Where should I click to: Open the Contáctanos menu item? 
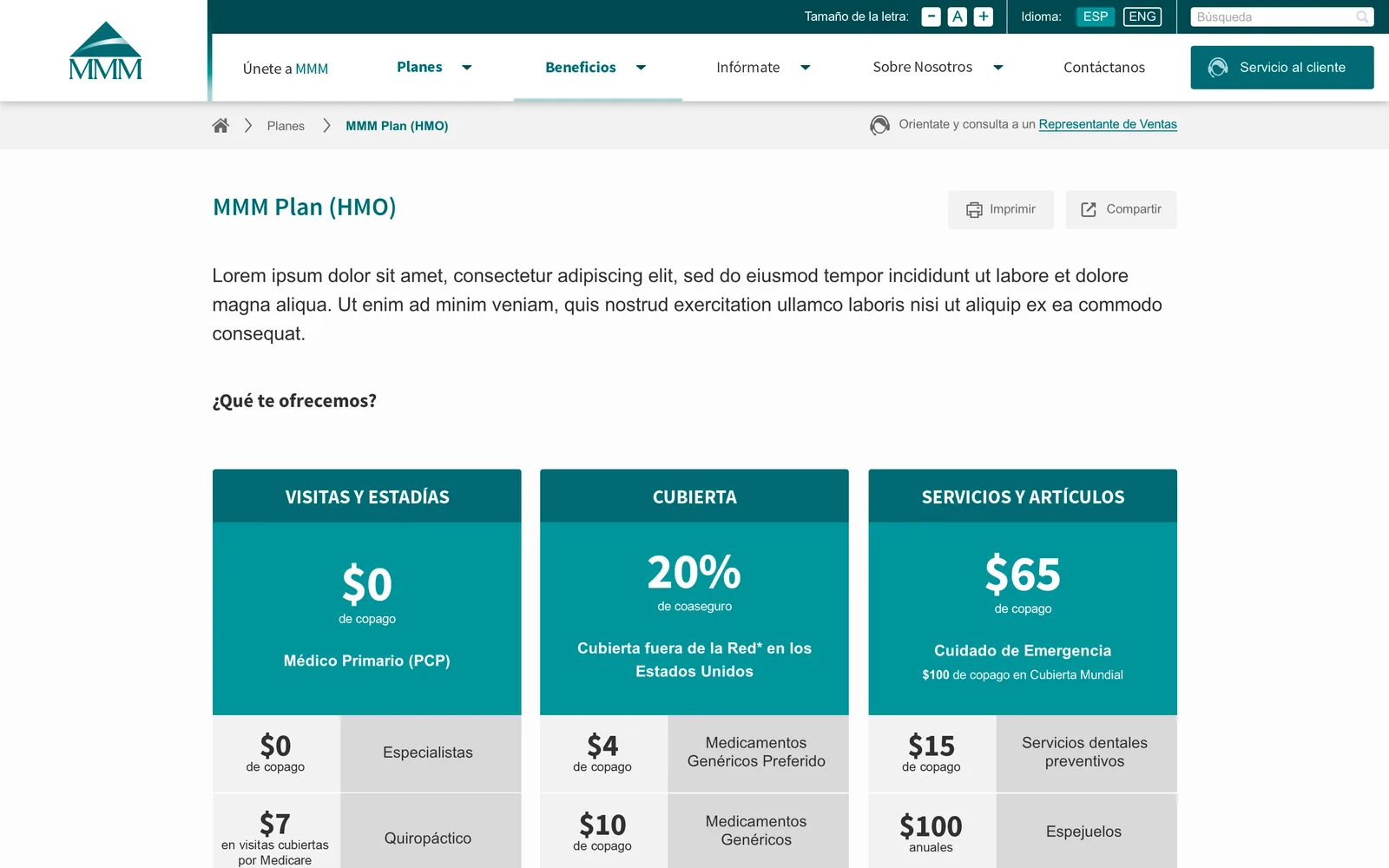click(1104, 68)
